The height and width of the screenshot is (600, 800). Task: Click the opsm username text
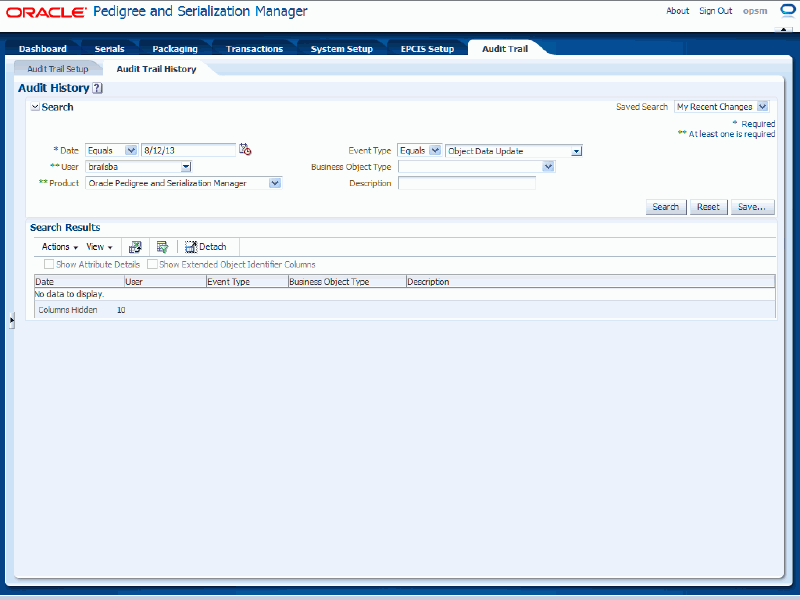pyautogui.click(x=755, y=11)
